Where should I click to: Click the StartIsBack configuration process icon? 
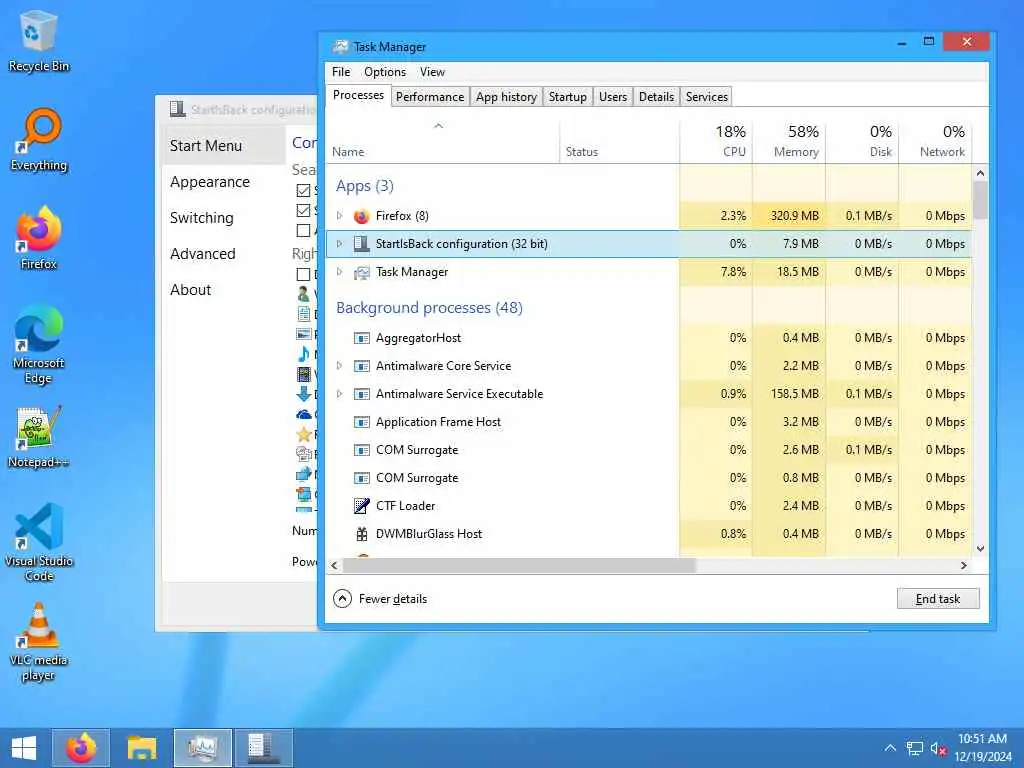[x=361, y=244]
